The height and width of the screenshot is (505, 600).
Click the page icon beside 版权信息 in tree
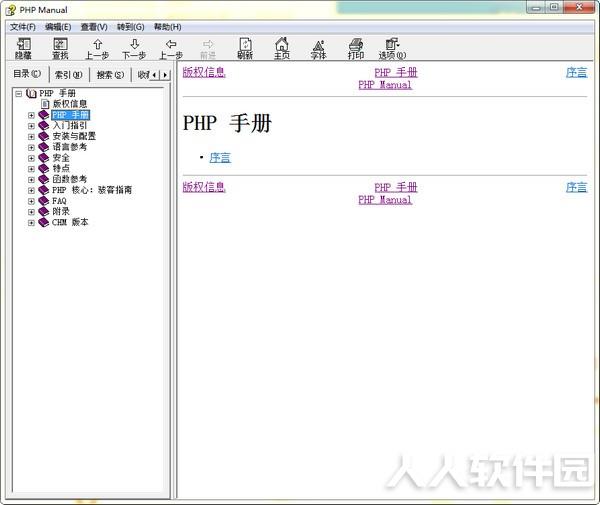[x=45, y=104]
